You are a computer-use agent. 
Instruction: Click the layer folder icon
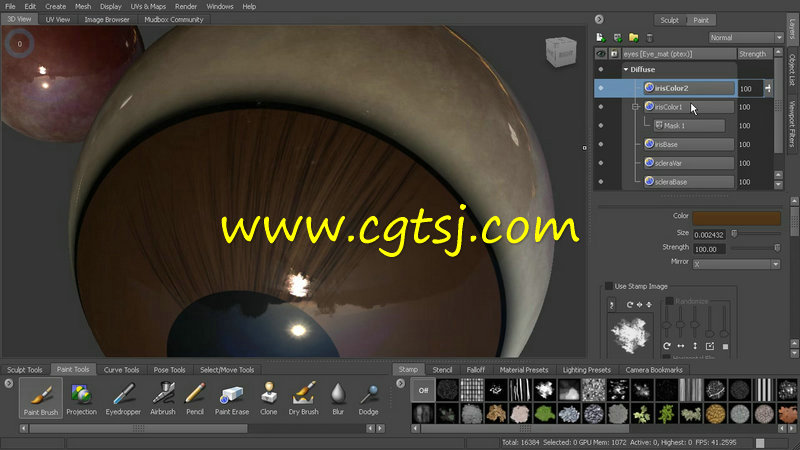(x=634, y=38)
